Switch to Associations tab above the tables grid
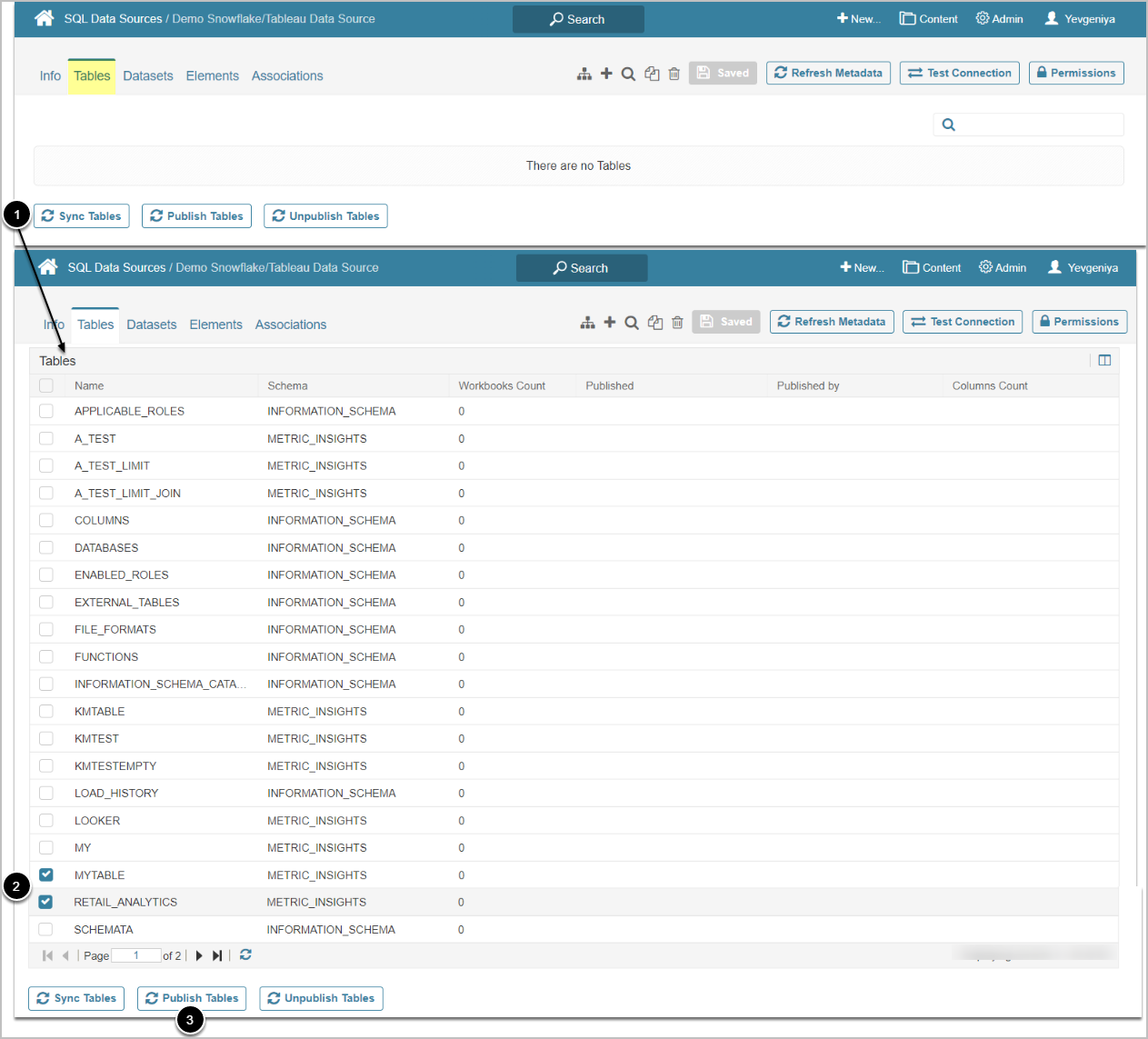The image size is (1148, 1039). click(x=290, y=325)
